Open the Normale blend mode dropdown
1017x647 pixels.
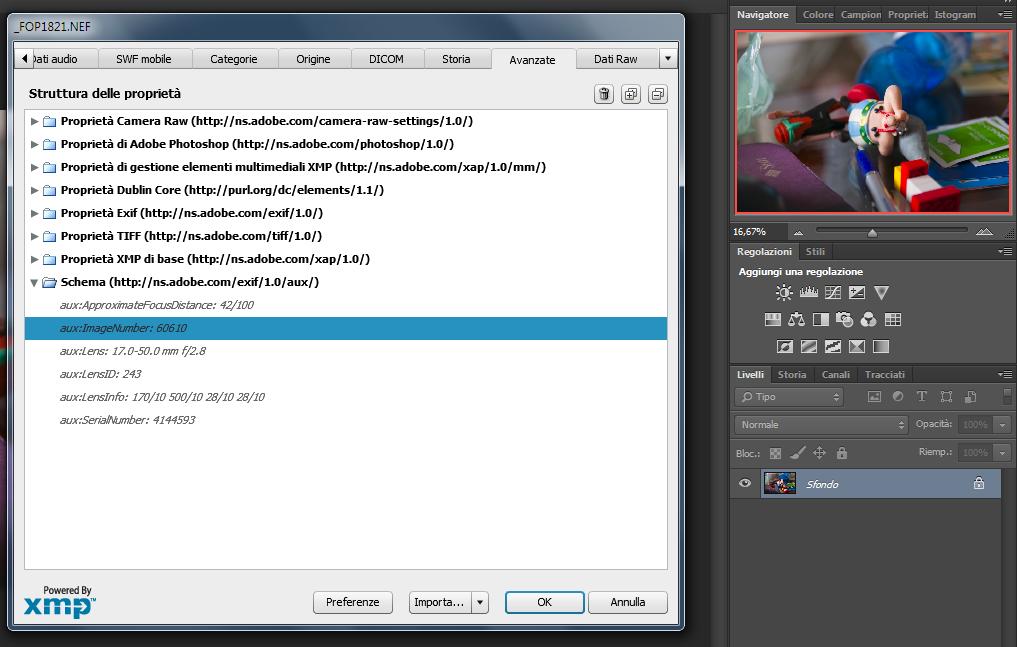pyautogui.click(x=821, y=425)
